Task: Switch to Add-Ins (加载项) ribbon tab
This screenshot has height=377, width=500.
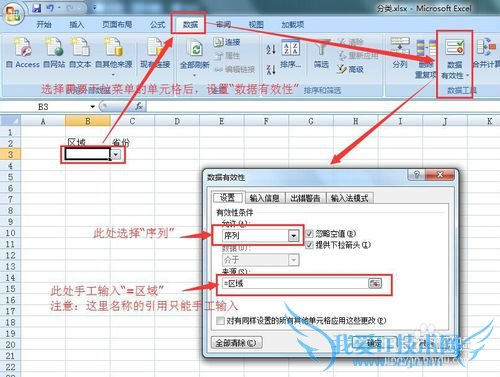Action: point(293,25)
